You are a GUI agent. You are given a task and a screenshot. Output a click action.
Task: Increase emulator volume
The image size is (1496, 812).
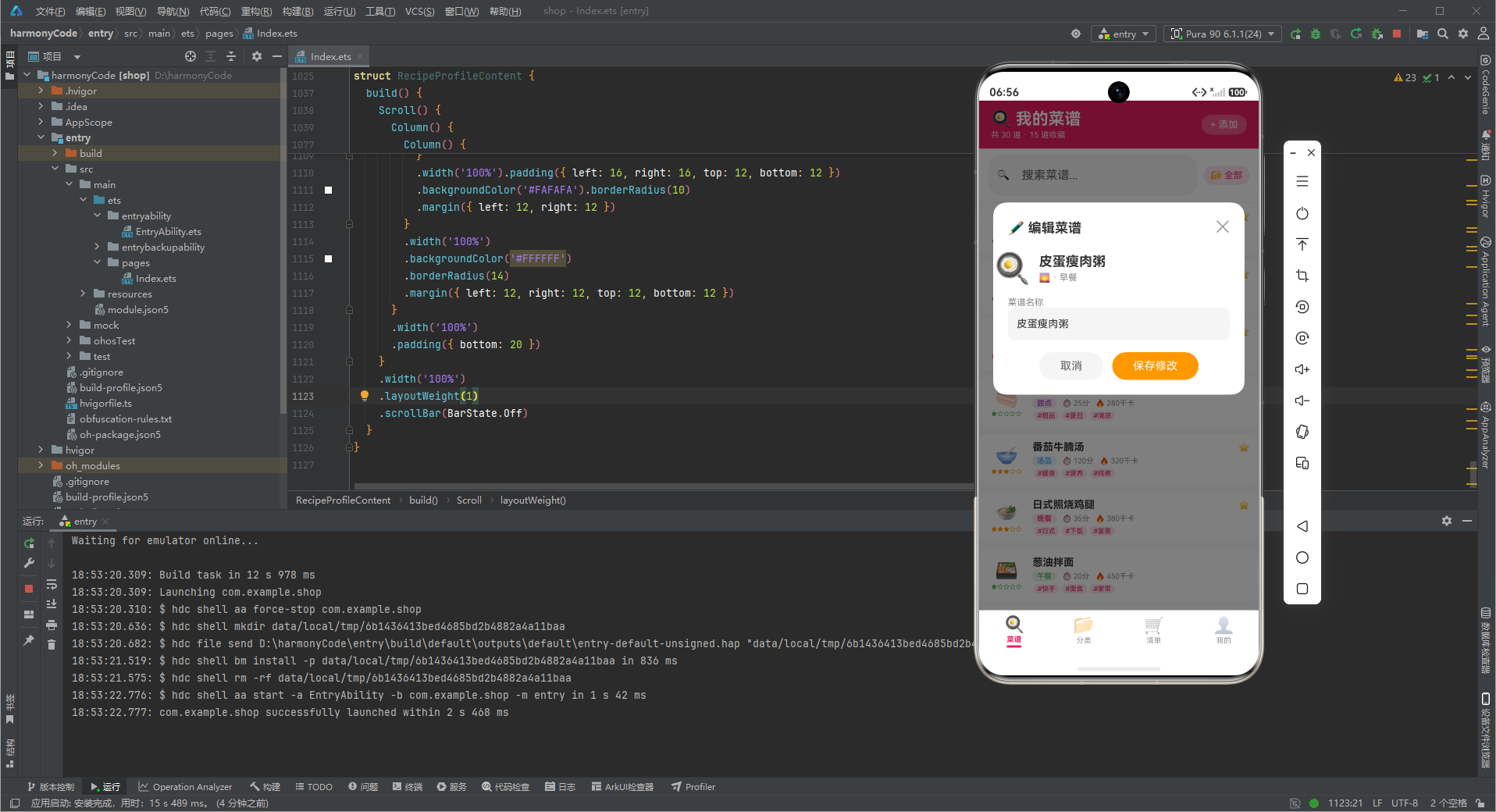click(1302, 369)
